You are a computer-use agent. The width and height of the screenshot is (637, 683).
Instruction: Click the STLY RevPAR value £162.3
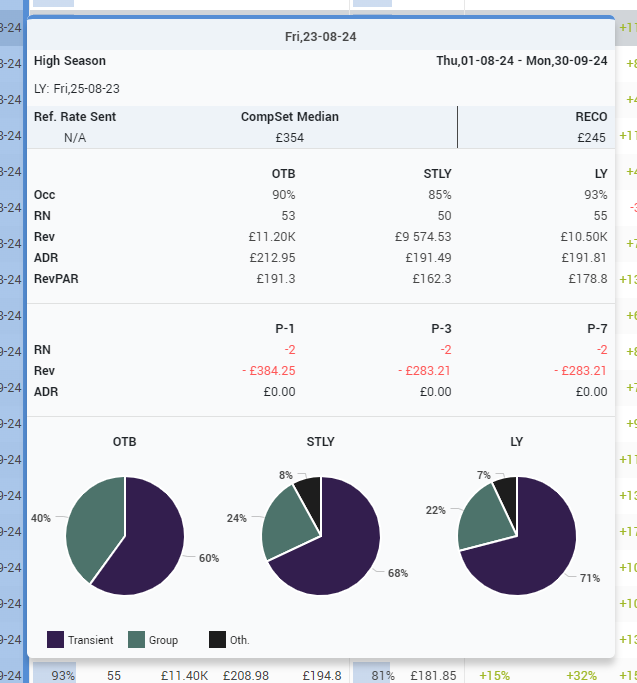pyautogui.click(x=432, y=278)
